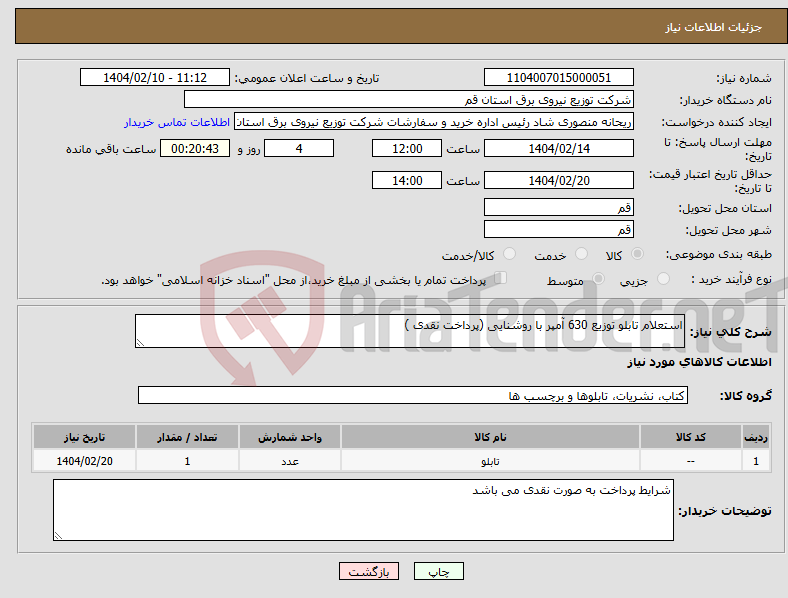Click the تاریخ نیاز column header
788x598 pixels.
pos(84,437)
